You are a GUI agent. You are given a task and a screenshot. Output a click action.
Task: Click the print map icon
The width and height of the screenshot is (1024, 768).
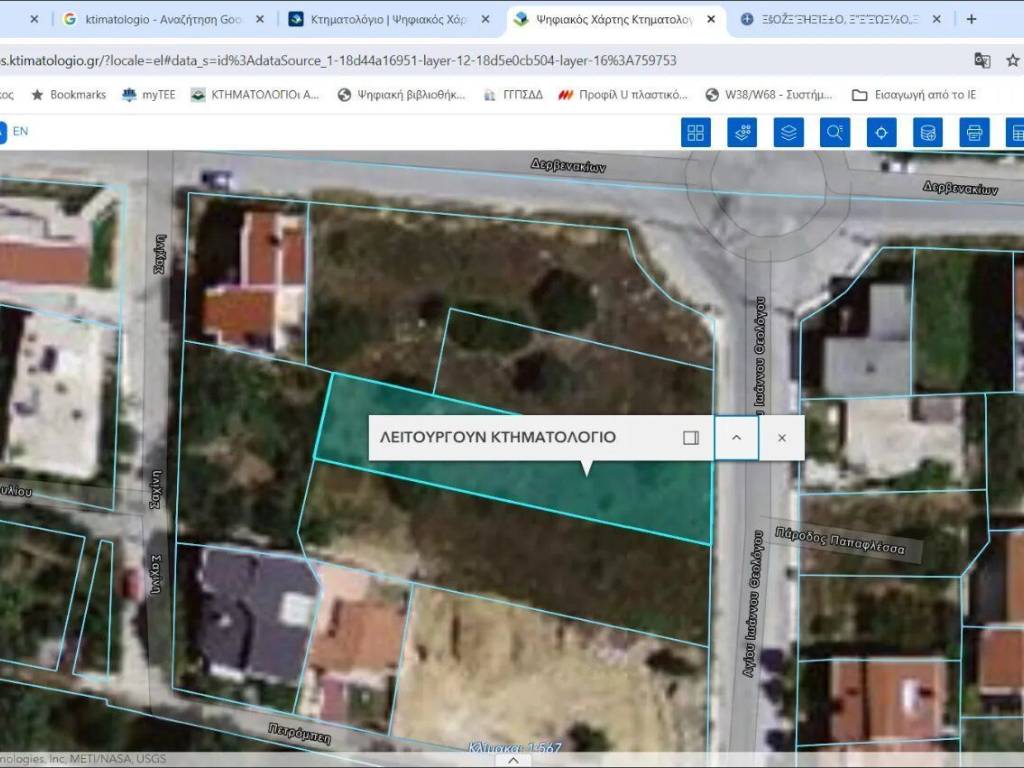(x=974, y=132)
